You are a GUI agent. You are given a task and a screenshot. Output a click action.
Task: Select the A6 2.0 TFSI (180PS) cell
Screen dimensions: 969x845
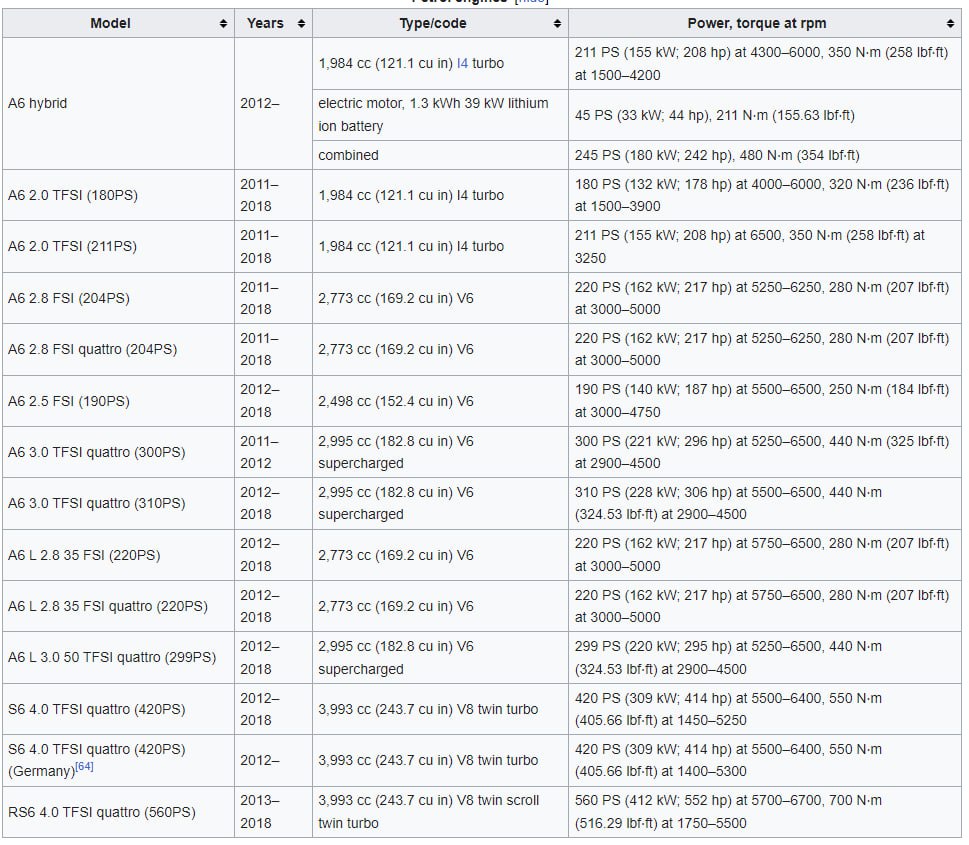coord(118,195)
